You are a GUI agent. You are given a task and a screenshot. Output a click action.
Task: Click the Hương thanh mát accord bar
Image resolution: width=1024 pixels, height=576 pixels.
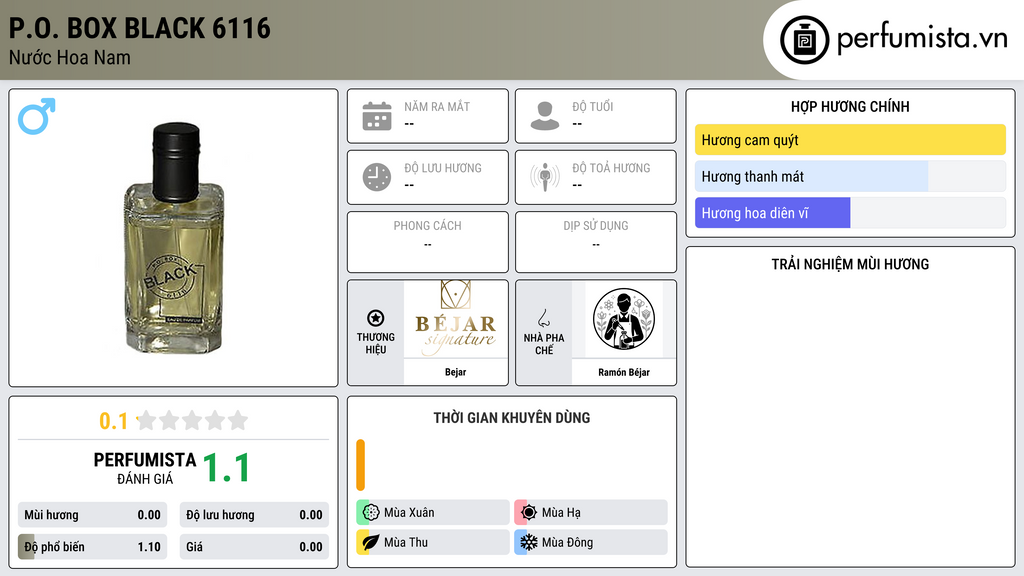click(850, 176)
